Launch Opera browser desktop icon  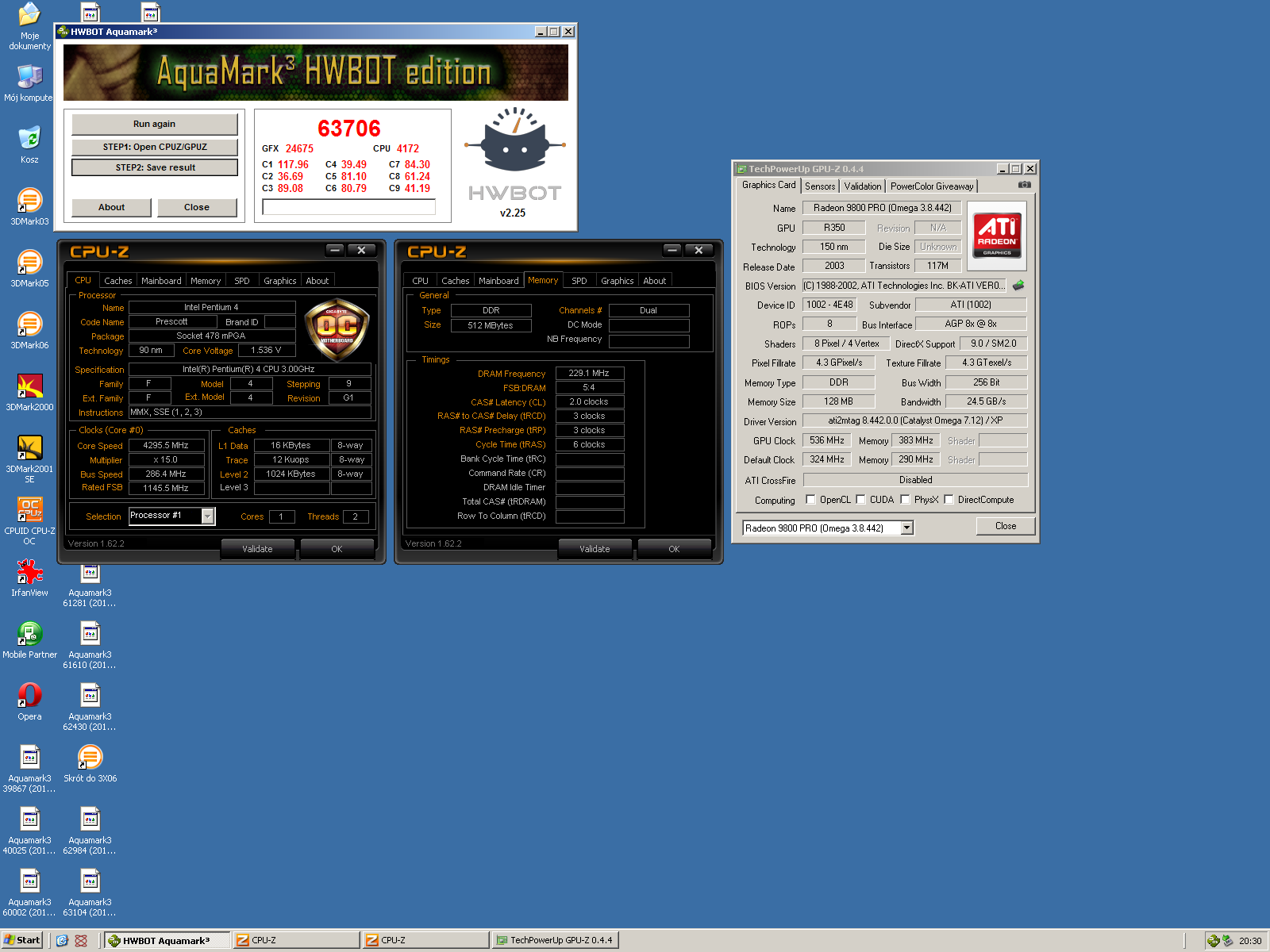tap(29, 701)
